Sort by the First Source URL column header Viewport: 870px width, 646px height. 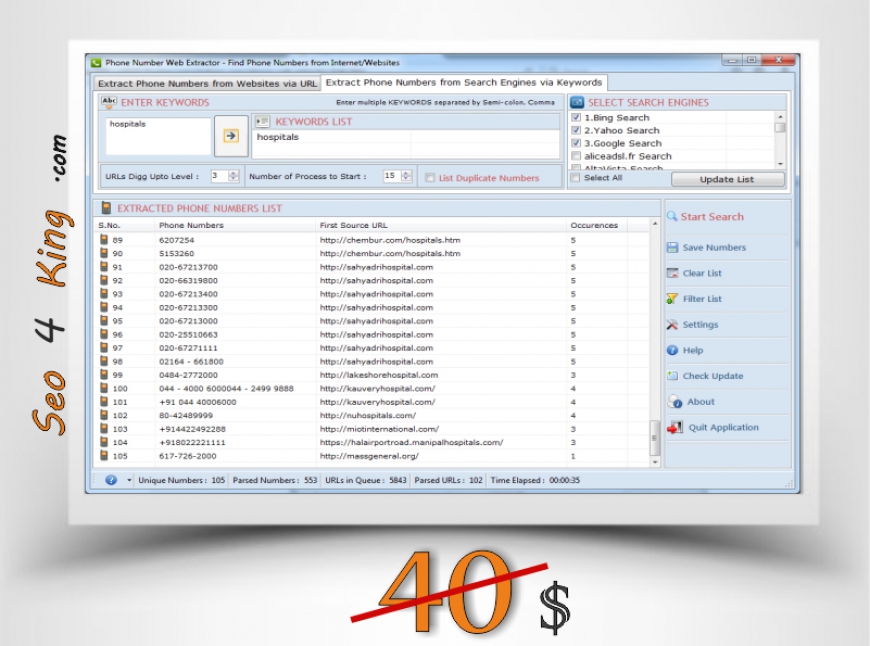pyautogui.click(x=353, y=225)
